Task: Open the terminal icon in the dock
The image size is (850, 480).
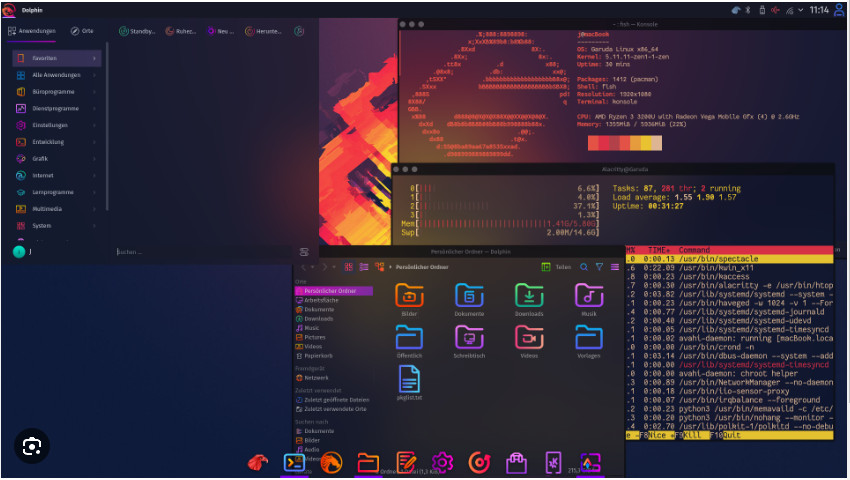Action: (x=294, y=463)
